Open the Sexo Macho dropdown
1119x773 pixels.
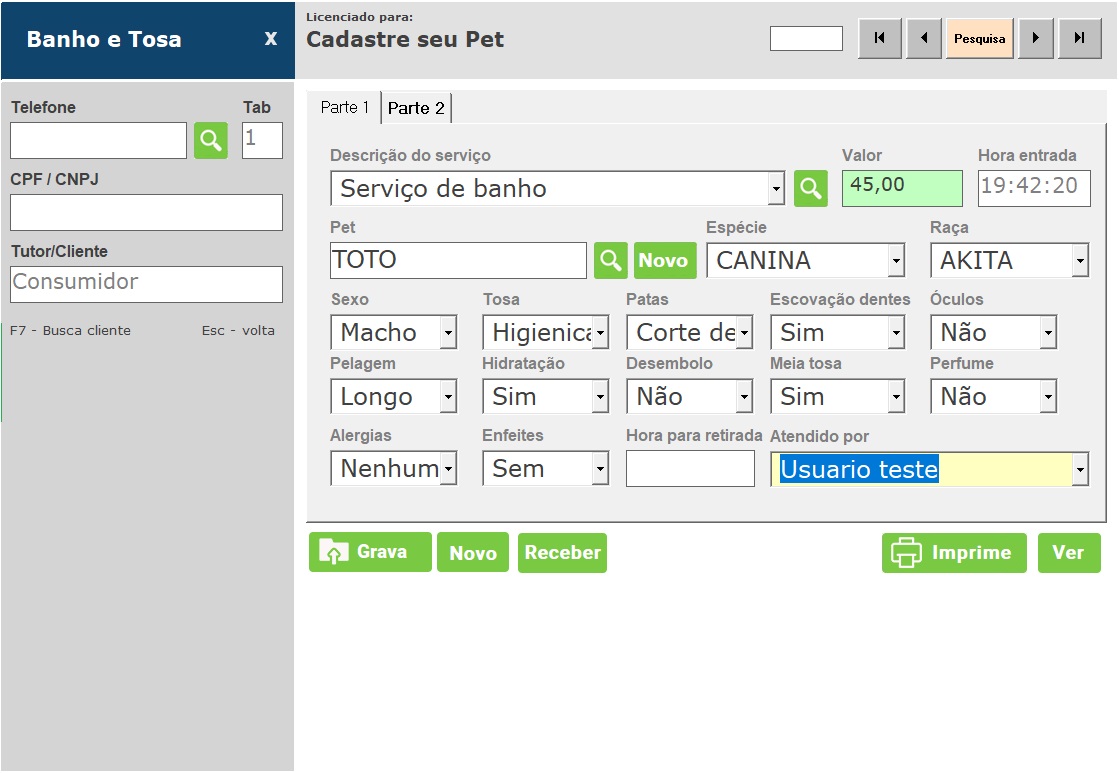448,333
